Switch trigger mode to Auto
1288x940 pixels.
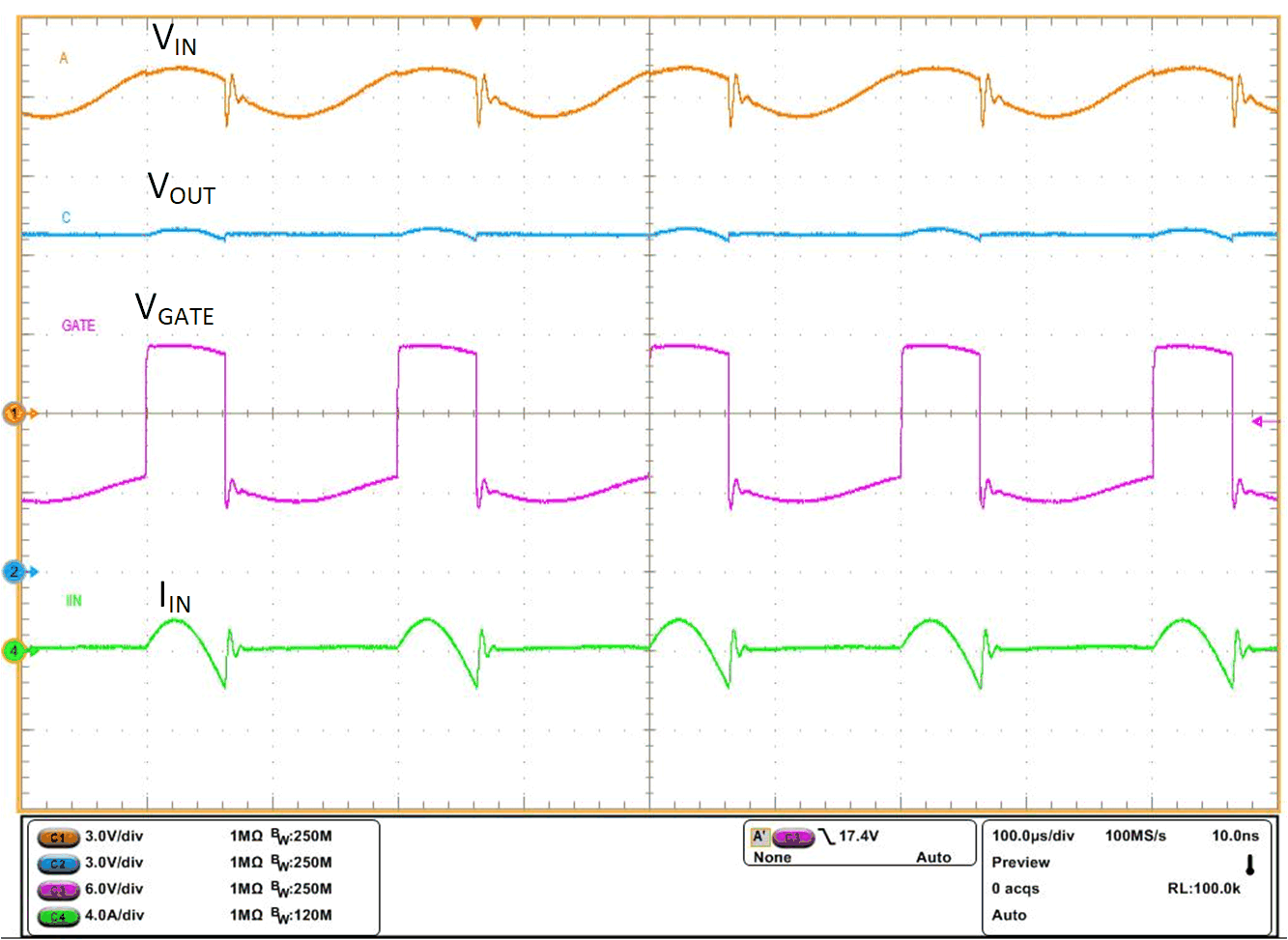tap(935, 857)
